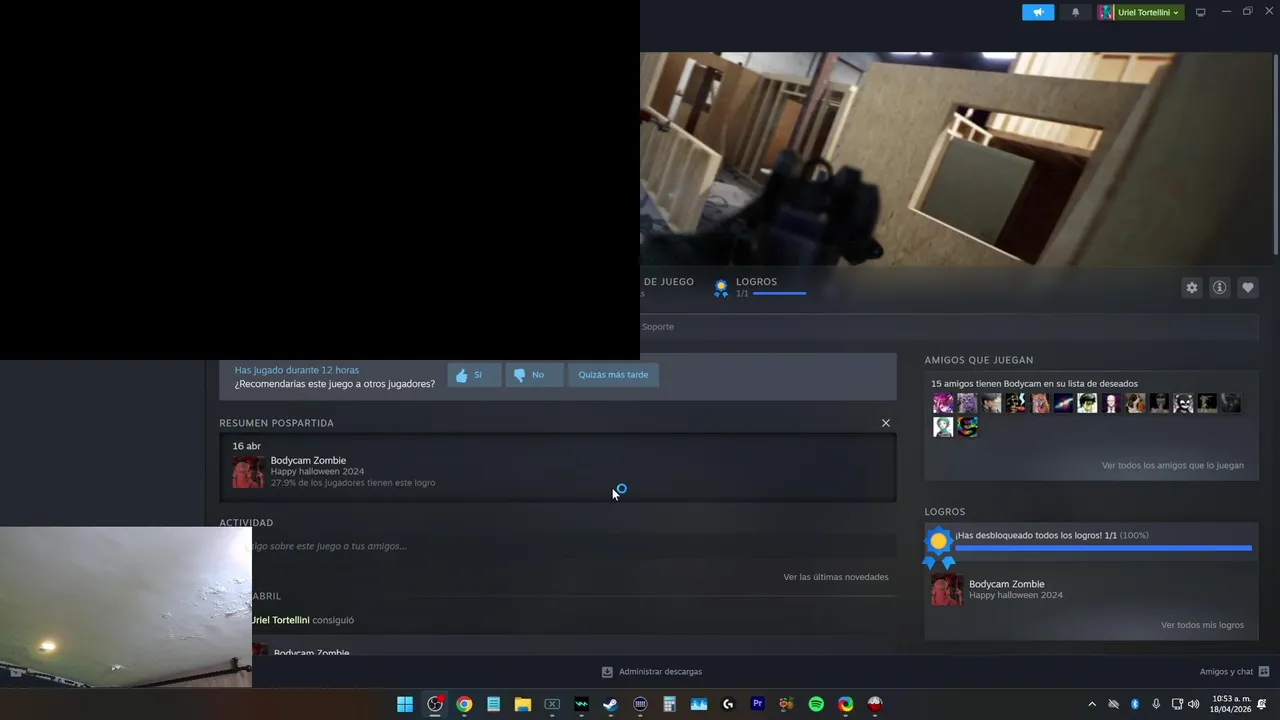Open Adobe Premiere Pro from taskbar
This screenshot has height=720, width=1280.
coord(757,704)
